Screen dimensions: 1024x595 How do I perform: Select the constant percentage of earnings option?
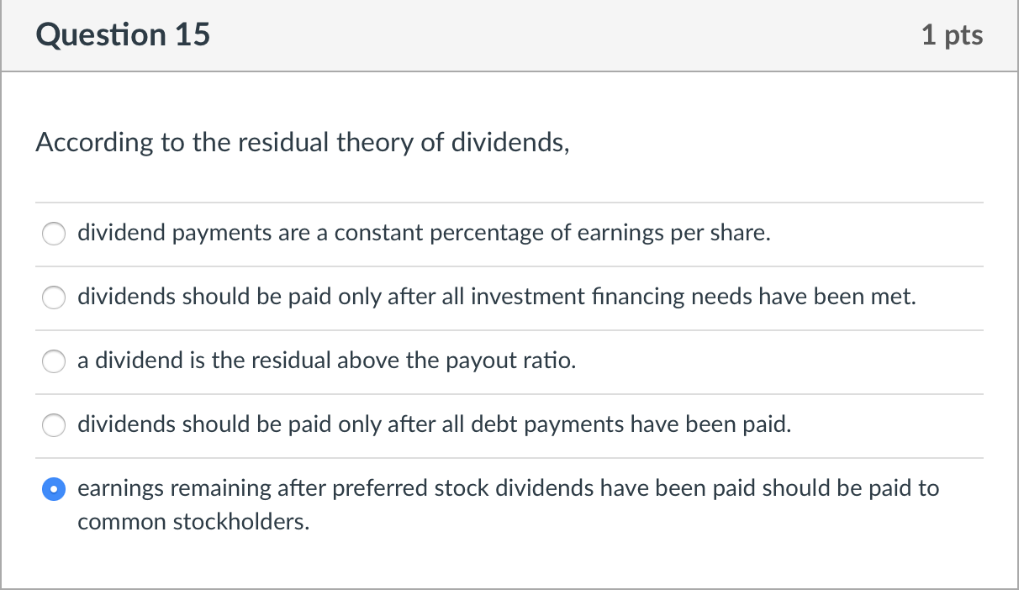coord(54,233)
